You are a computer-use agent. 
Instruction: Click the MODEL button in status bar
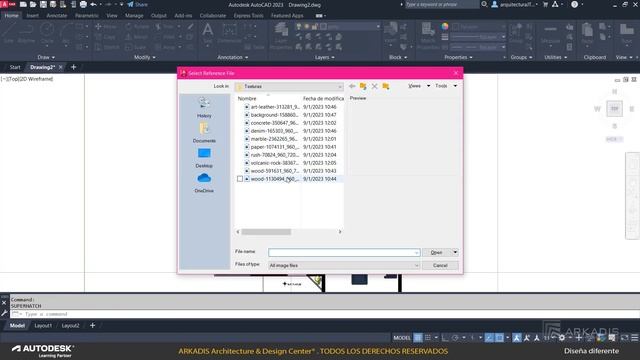pos(402,338)
